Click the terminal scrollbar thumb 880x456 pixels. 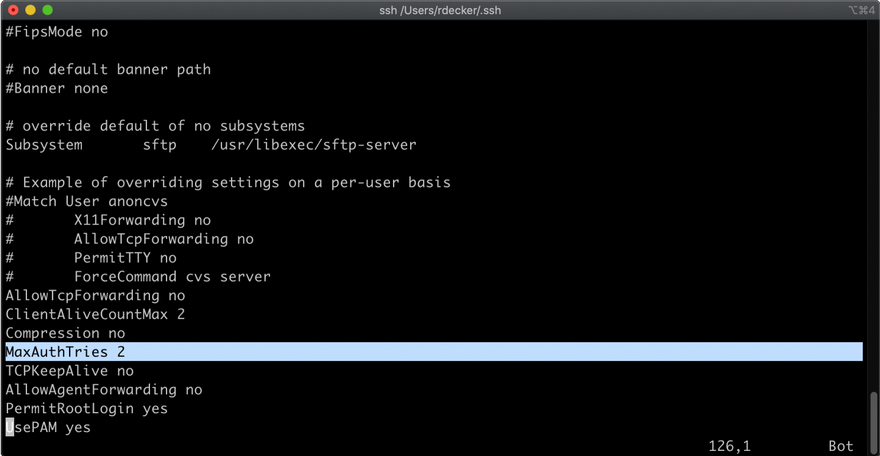coord(873,418)
